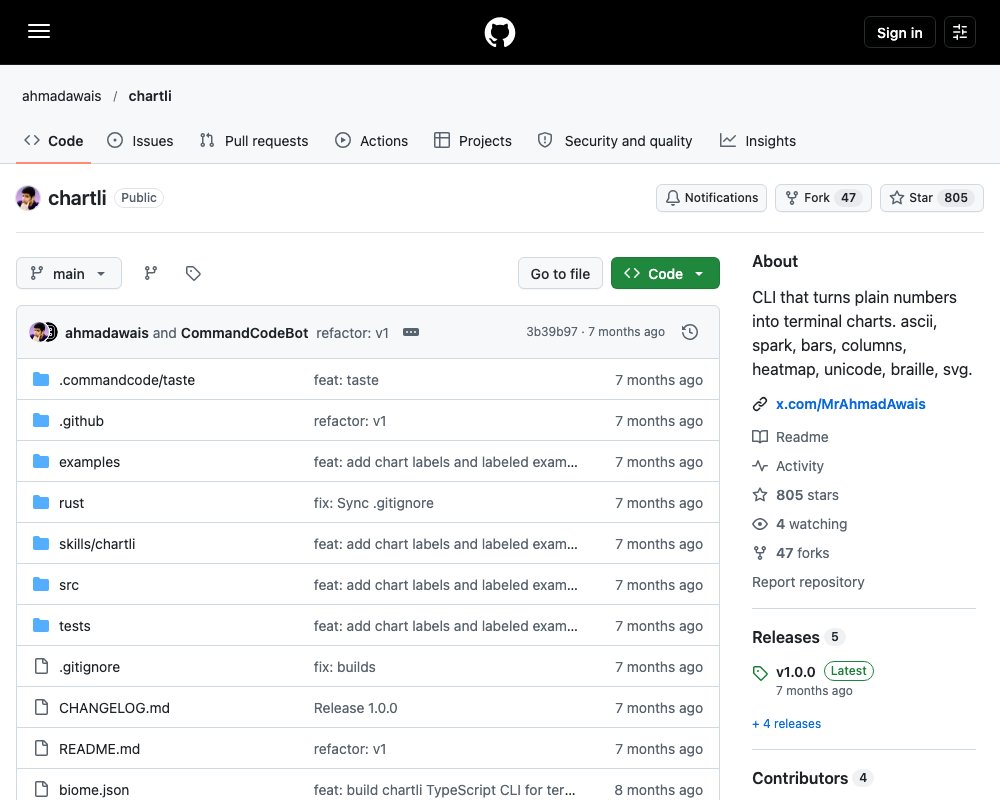The width and height of the screenshot is (1000, 800).
Task: Open the appearance settings icon beside Sign in
Action: click(959, 32)
